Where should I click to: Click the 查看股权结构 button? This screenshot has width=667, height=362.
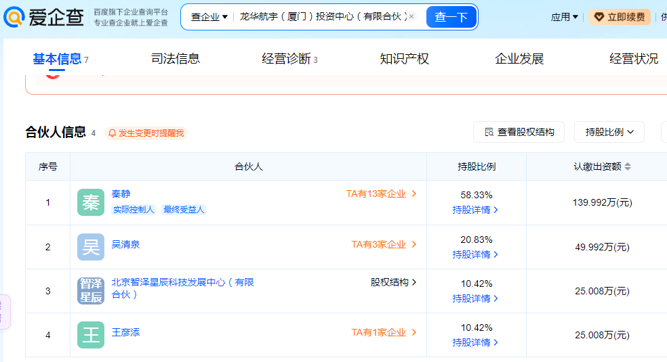[x=519, y=132]
